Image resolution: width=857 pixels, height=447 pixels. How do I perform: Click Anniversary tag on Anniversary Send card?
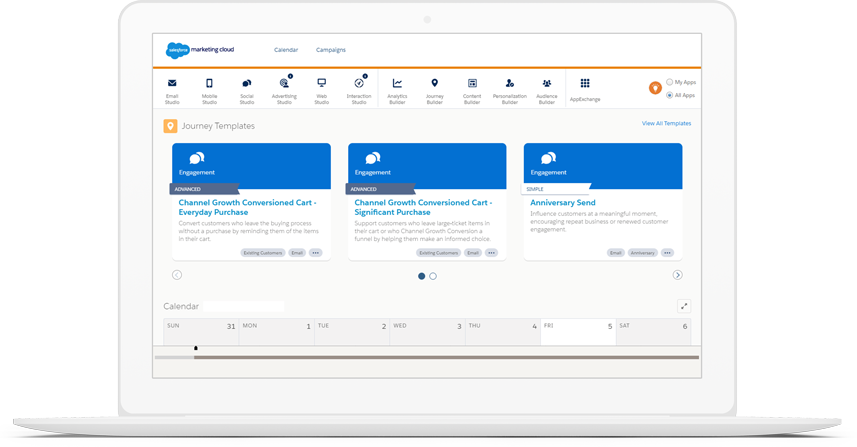(642, 253)
